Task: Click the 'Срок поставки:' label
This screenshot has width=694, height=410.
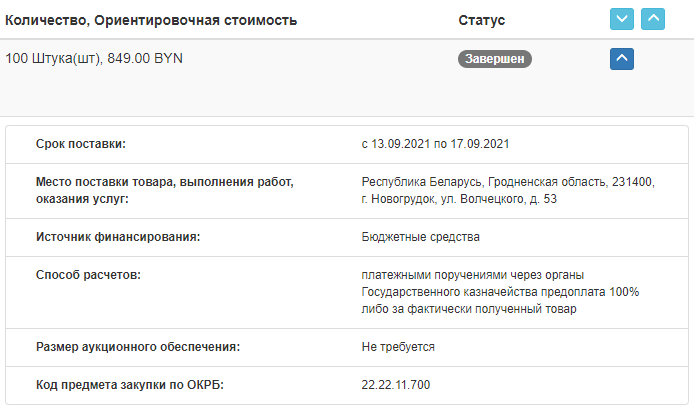Action: point(81,144)
